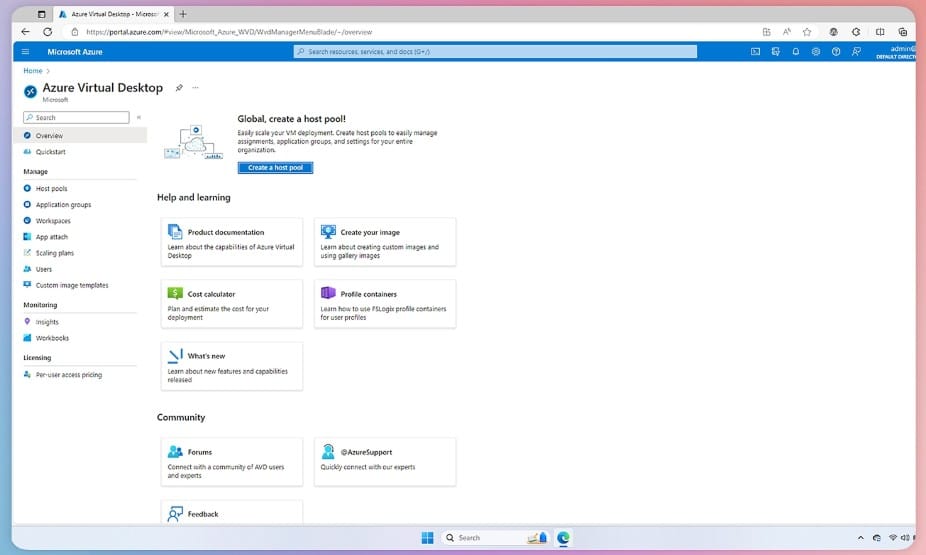Open the directory and subscription filter icon
Viewport: 926px width, 555px height.
(775, 51)
